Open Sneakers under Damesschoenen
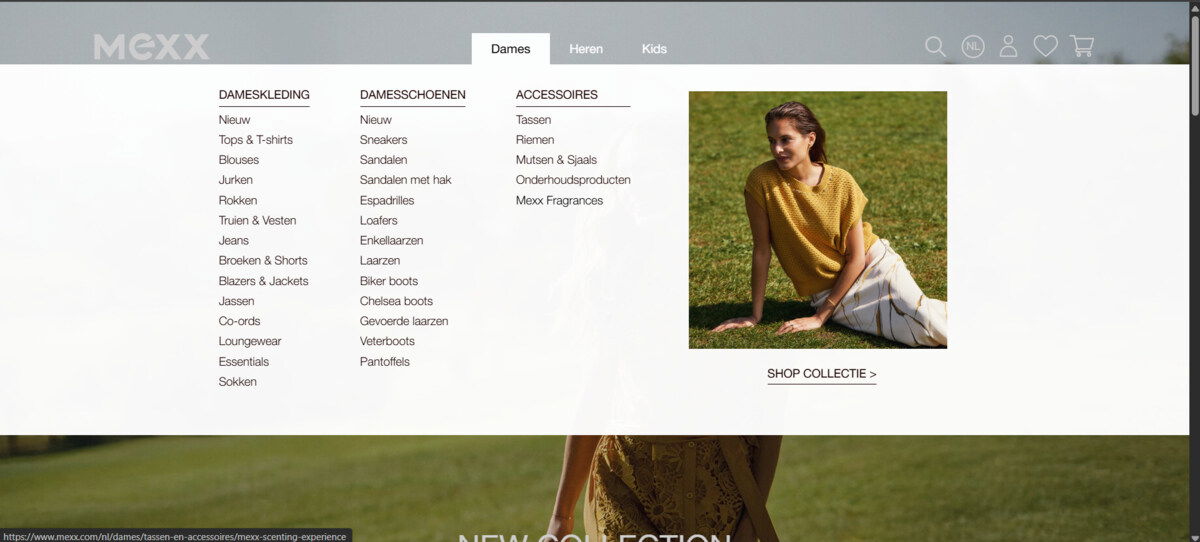1200x542 pixels. click(x=383, y=140)
